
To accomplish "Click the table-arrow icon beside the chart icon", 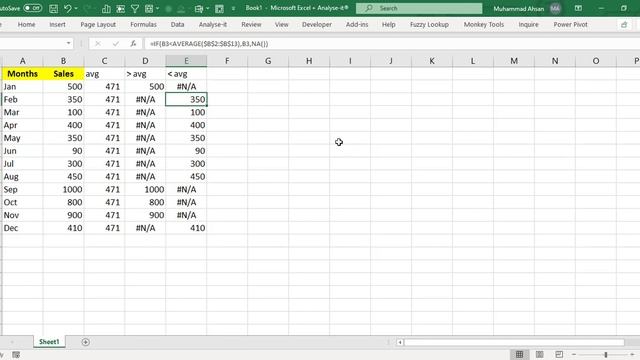I will [120, 9].
